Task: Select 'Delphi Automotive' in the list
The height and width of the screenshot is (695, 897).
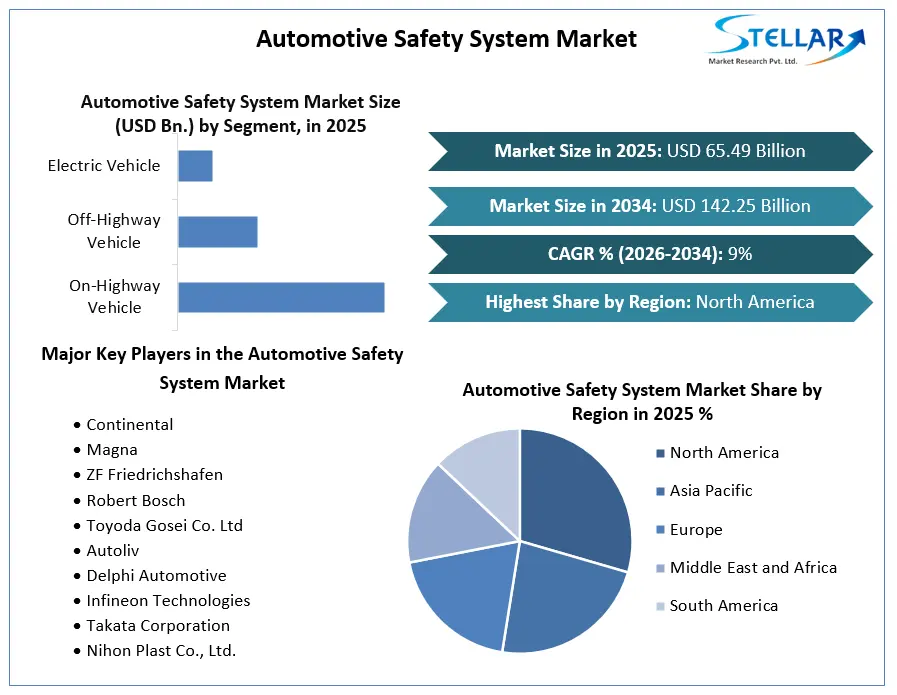Action: coord(156,576)
